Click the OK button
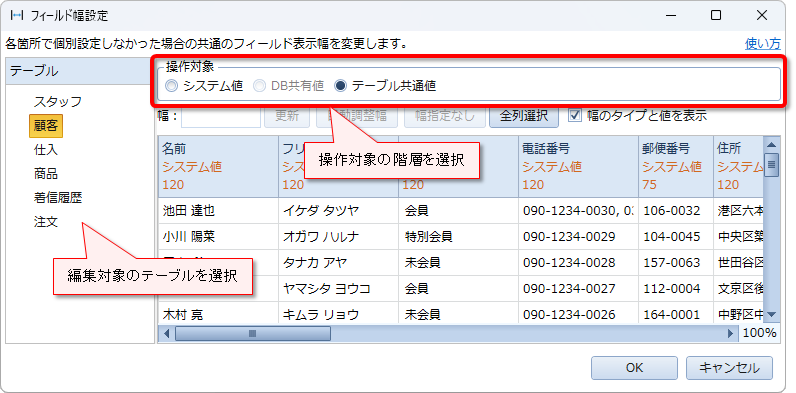This screenshot has height=393, width=796. [x=634, y=368]
